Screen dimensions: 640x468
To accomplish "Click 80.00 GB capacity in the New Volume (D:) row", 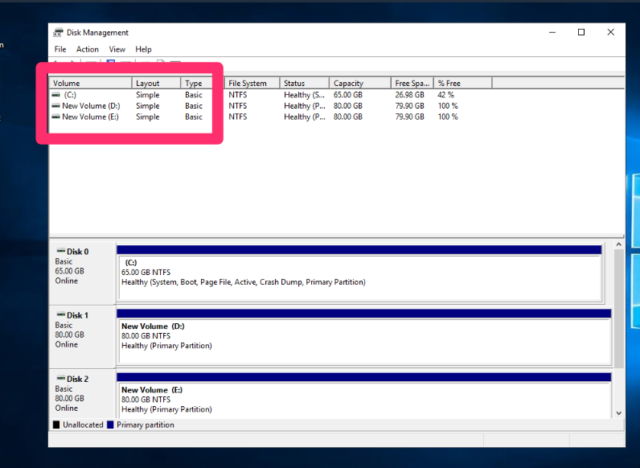I will tap(348, 106).
